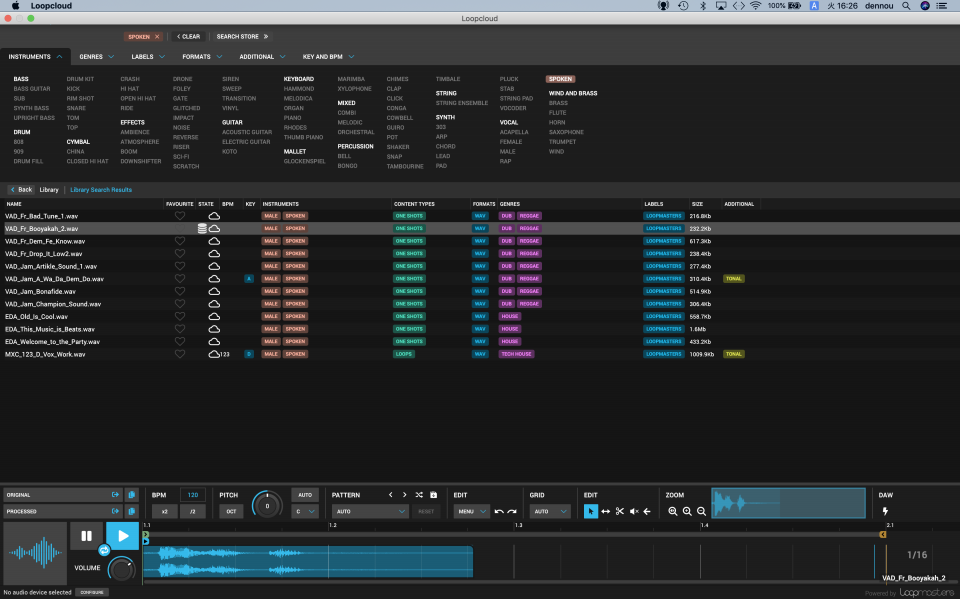Click the Back button

click(21, 190)
